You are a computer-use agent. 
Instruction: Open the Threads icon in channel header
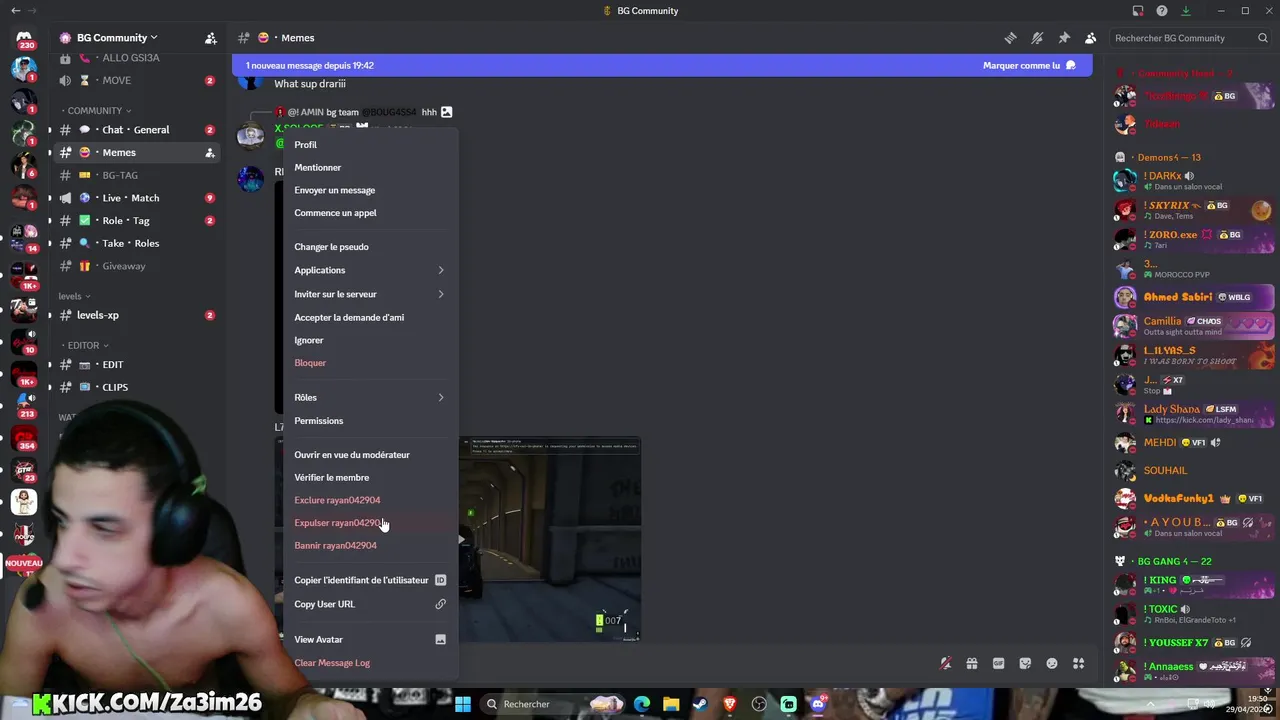pos(1010,38)
